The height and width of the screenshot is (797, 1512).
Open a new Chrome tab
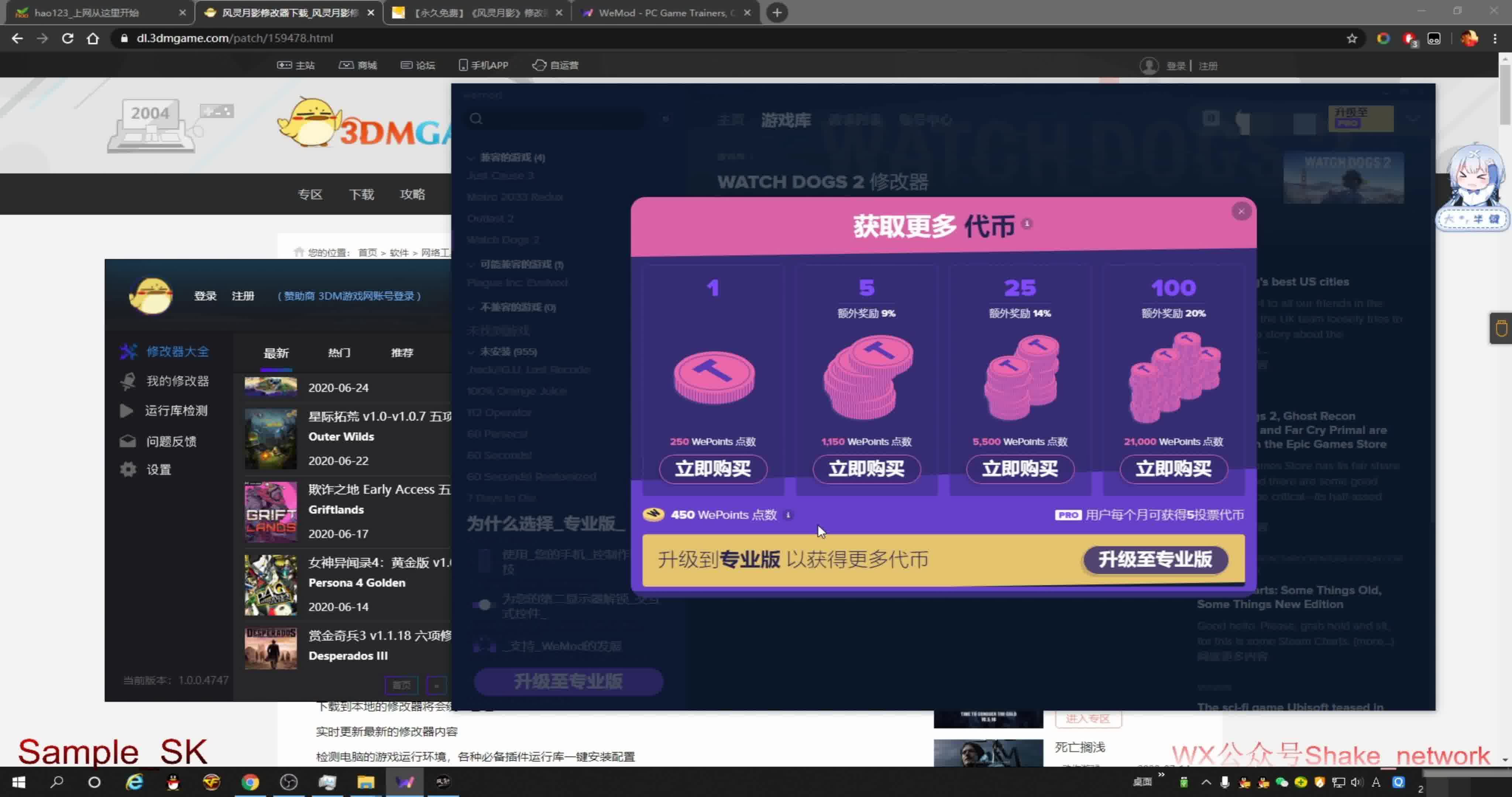click(x=777, y=12)
